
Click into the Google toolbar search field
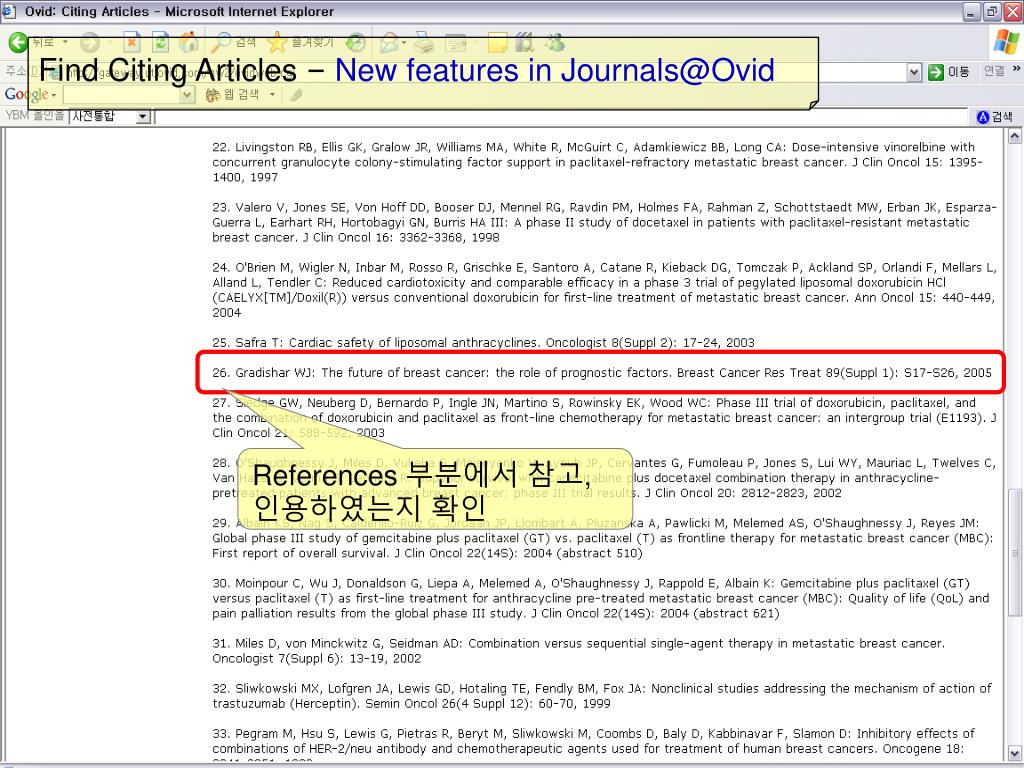[x=122, y=95]
